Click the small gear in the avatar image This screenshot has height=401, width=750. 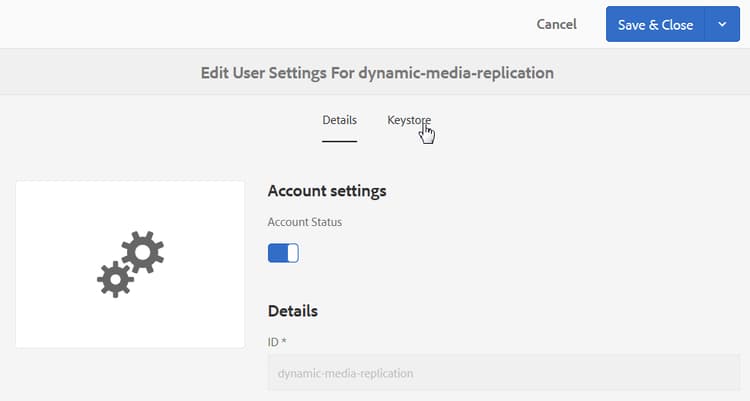[114, 279]
